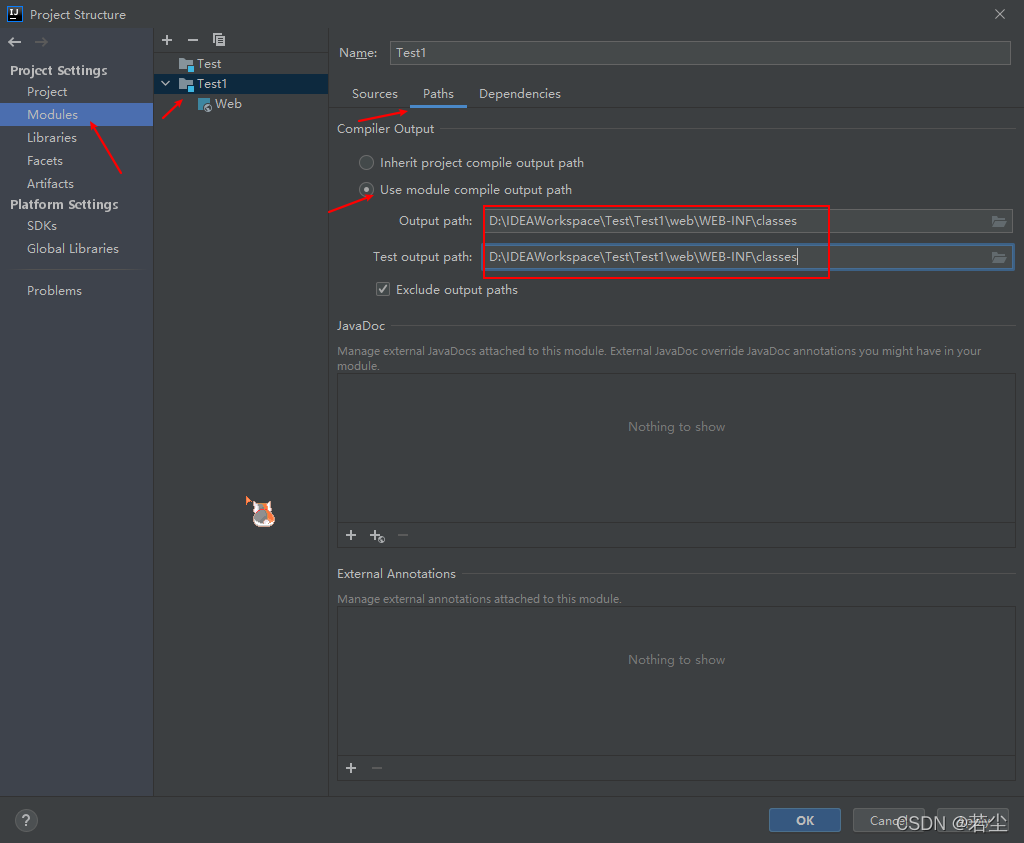Switch to the Dependencies tab

pos(520,93)
